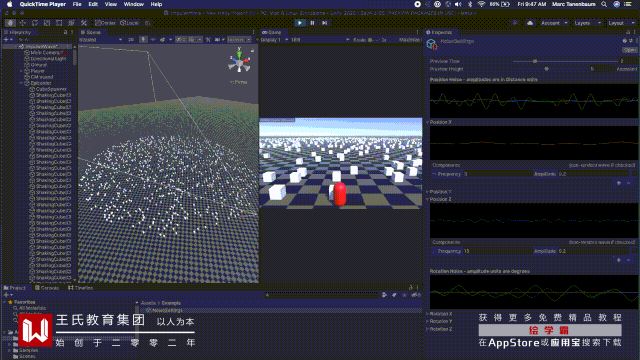
Task: Toggle Maximize On Play in Game view
Action: (x=409, y=40)
